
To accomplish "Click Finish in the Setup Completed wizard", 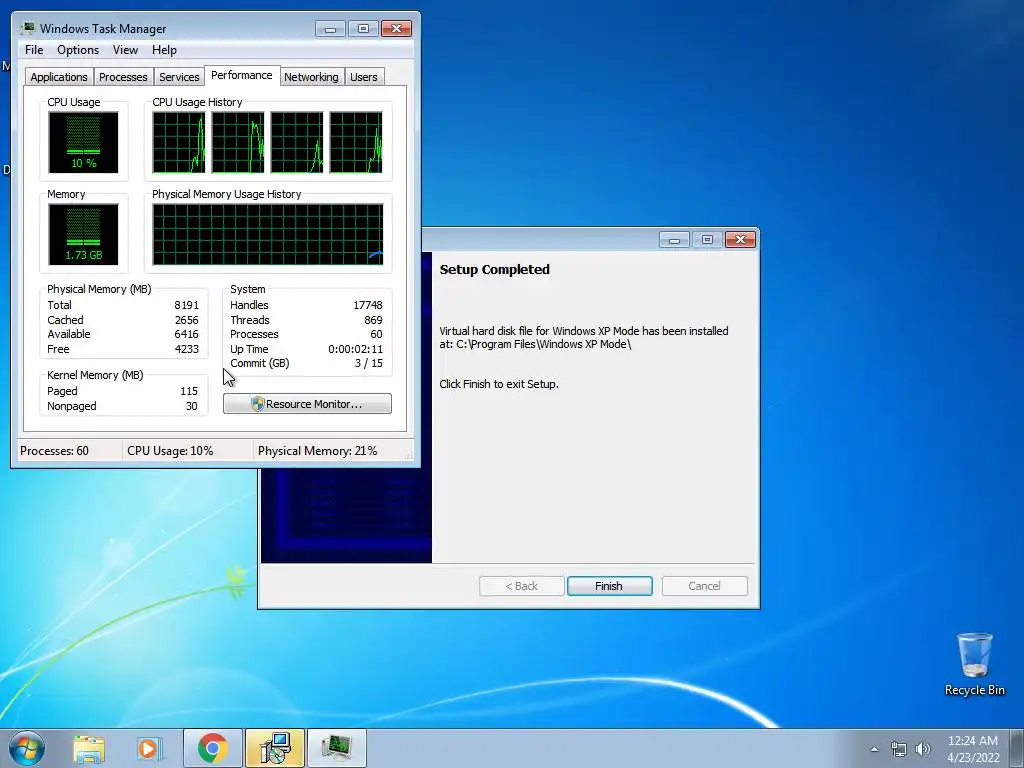I will pos(609,586).
